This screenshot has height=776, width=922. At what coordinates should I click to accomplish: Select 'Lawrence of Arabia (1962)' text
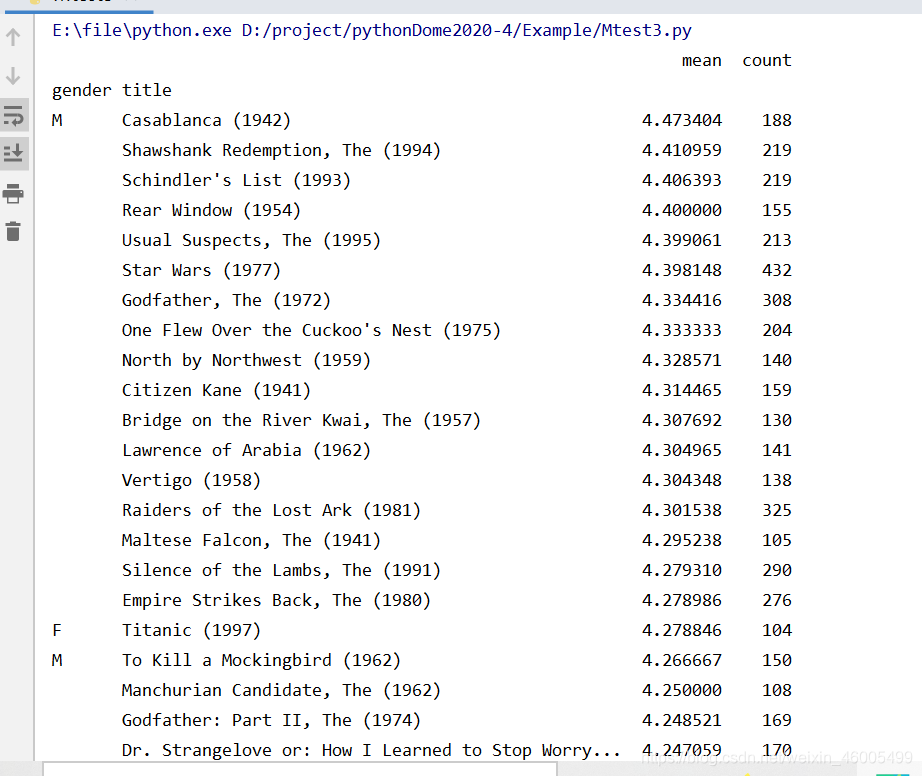pyautogui.click(x=246, y=450)
